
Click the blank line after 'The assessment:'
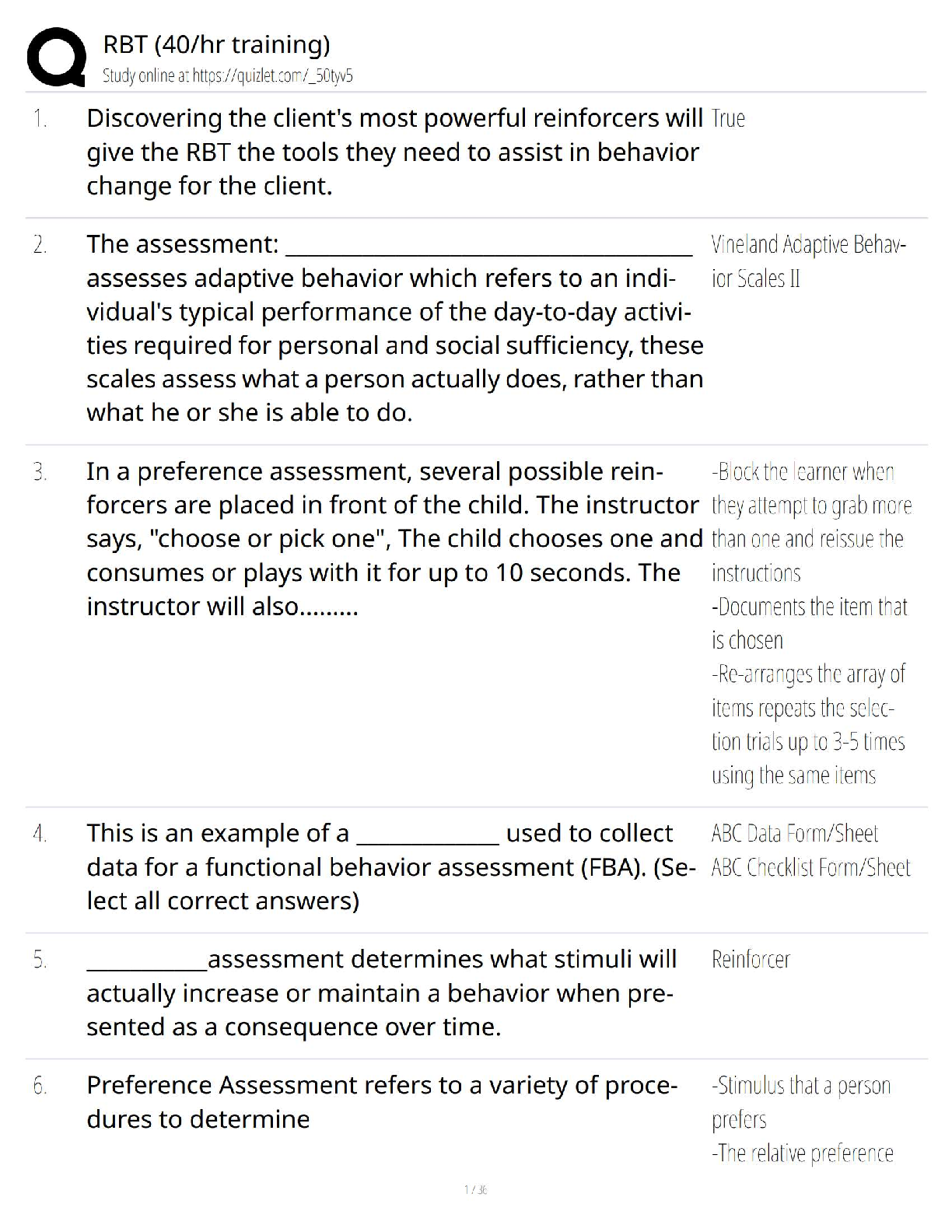coord(489,247)
